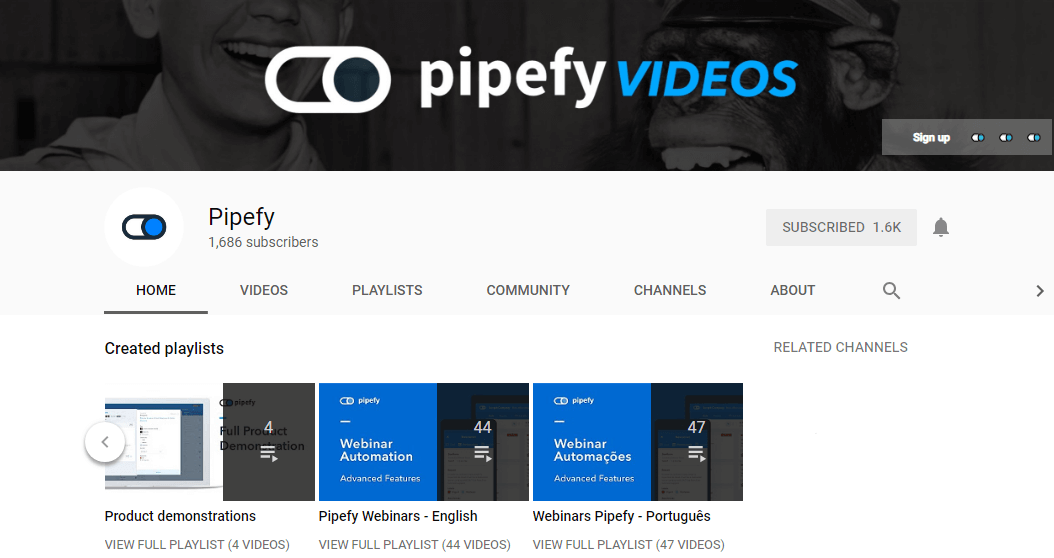Go to previous playlists with left arrow
Viewport: 1054px width, 558px height.
coord(105,442)
